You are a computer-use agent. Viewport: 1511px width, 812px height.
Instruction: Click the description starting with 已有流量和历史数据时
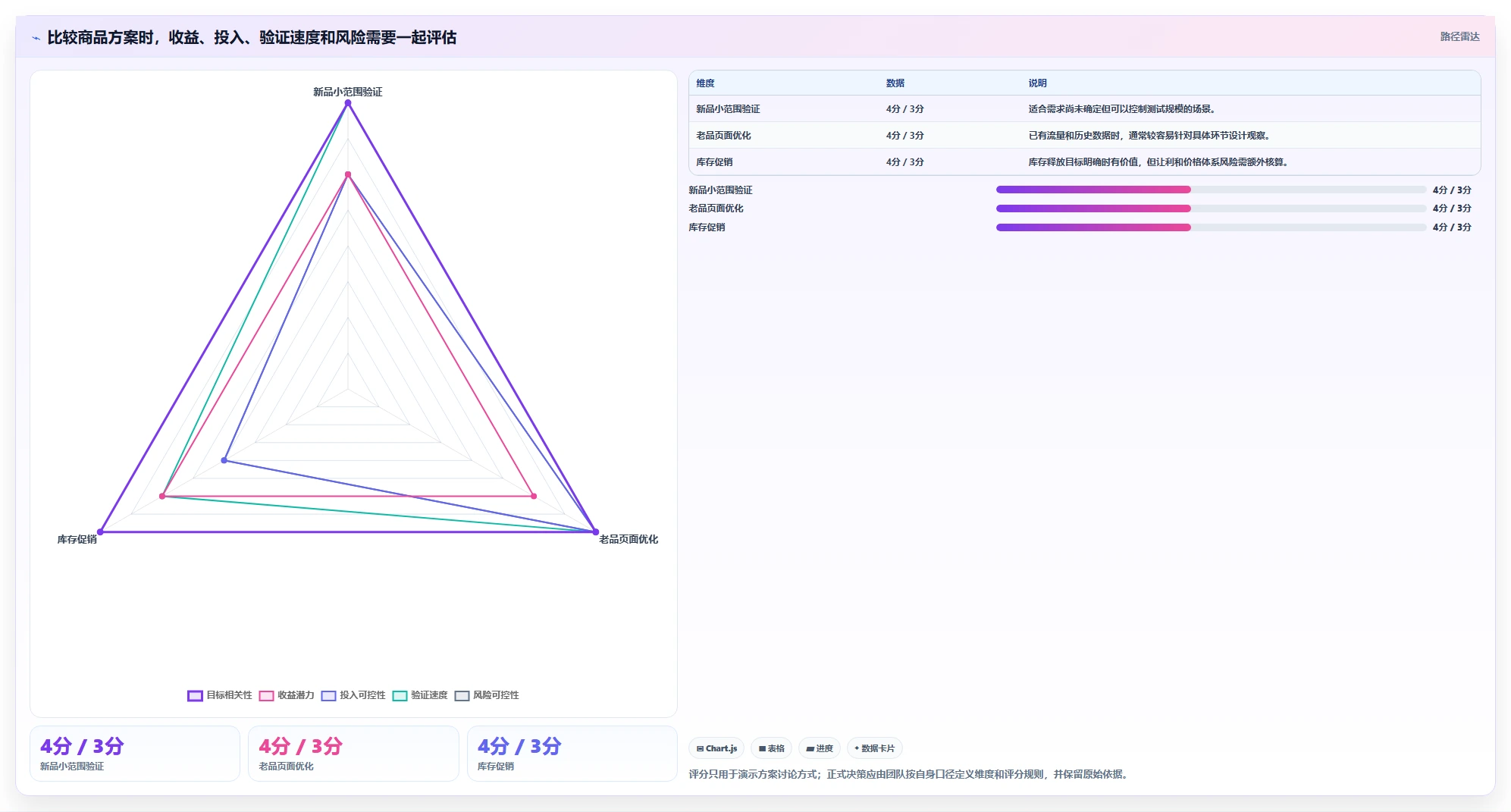1151,136
